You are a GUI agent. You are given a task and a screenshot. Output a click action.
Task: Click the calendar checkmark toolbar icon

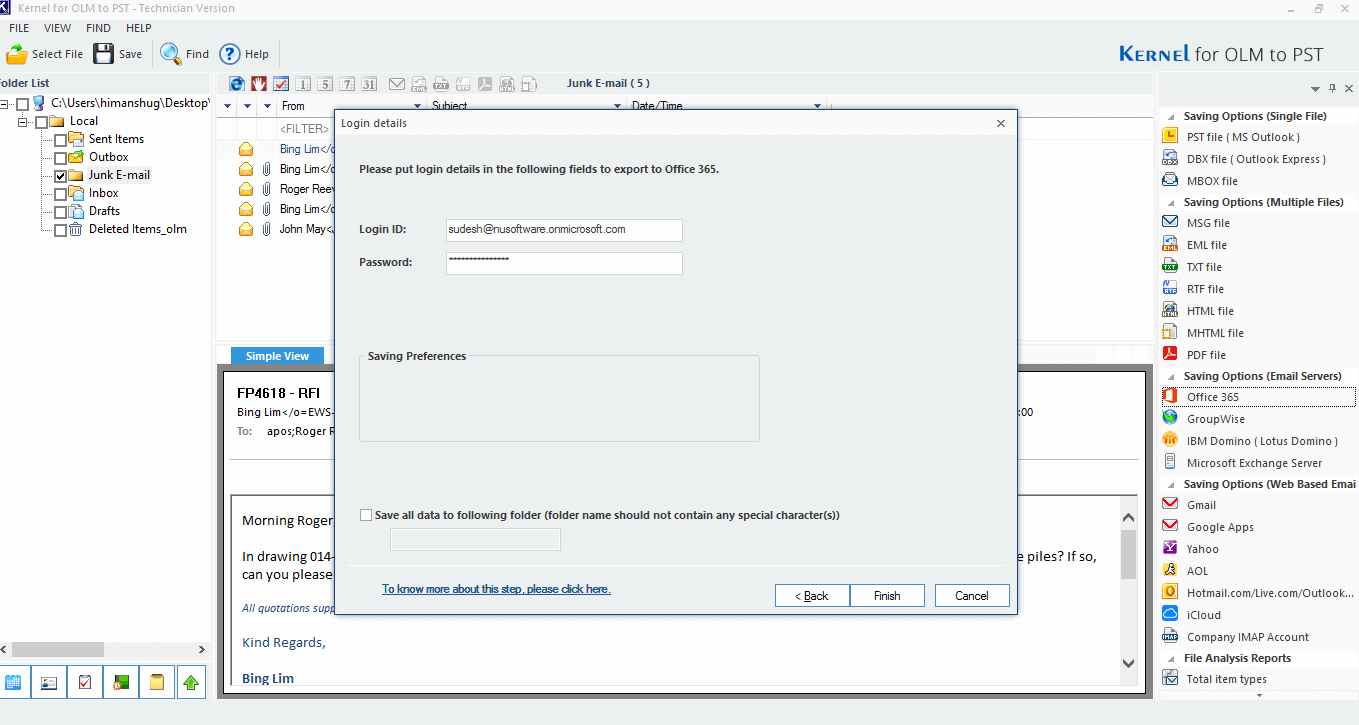coord(281,84)
